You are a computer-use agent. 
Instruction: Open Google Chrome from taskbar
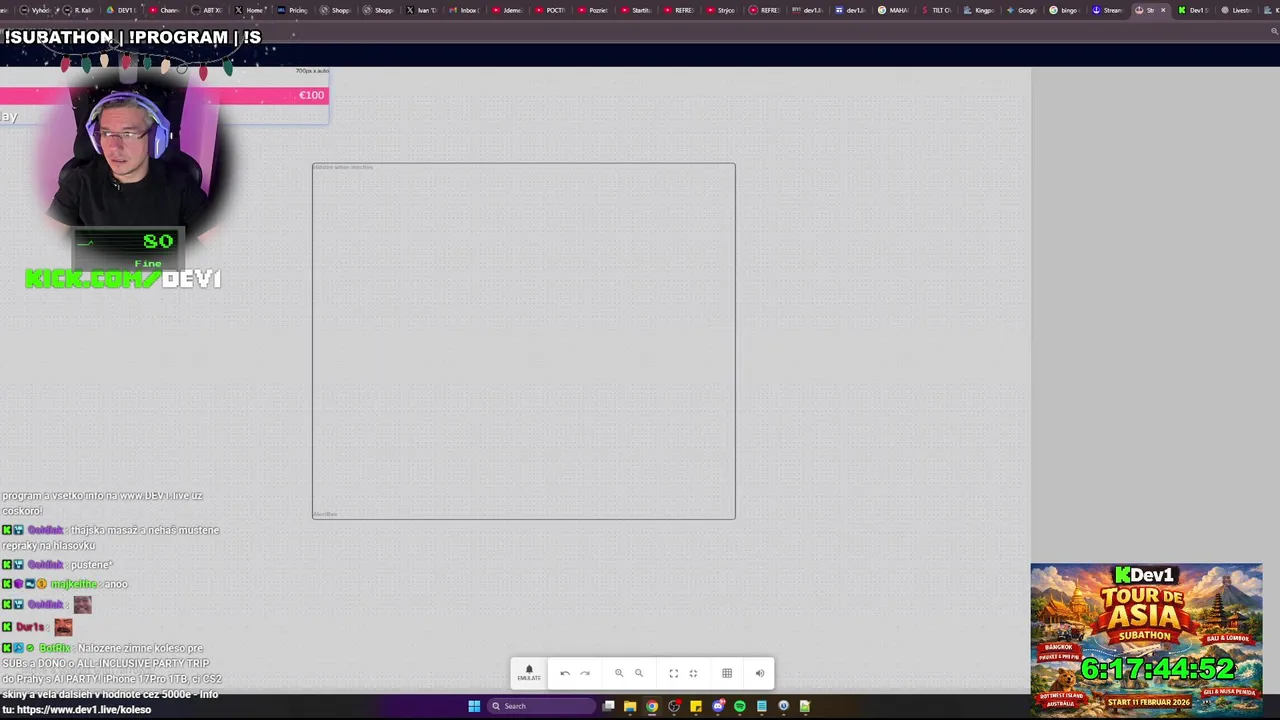coord(652,706)
